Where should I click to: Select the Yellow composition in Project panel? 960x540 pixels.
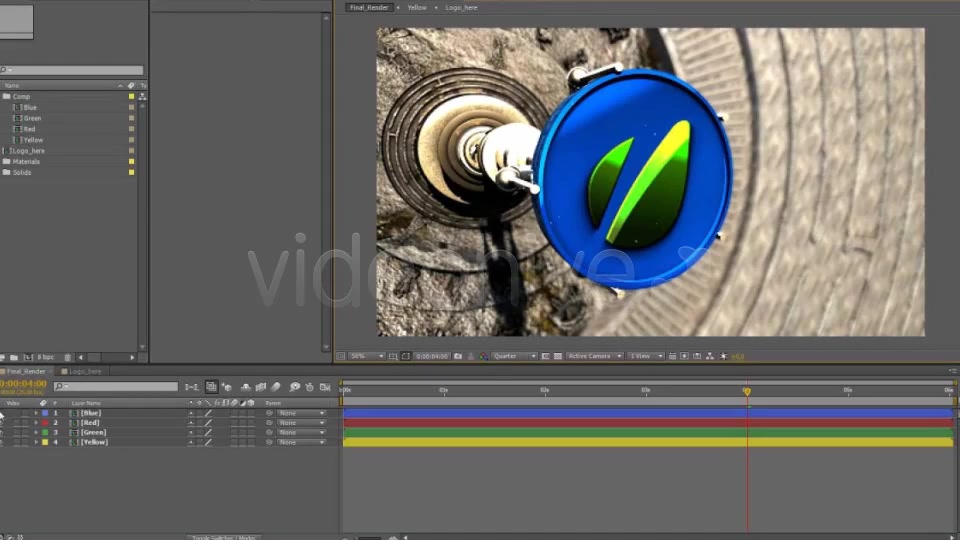(x=28, y=140)
